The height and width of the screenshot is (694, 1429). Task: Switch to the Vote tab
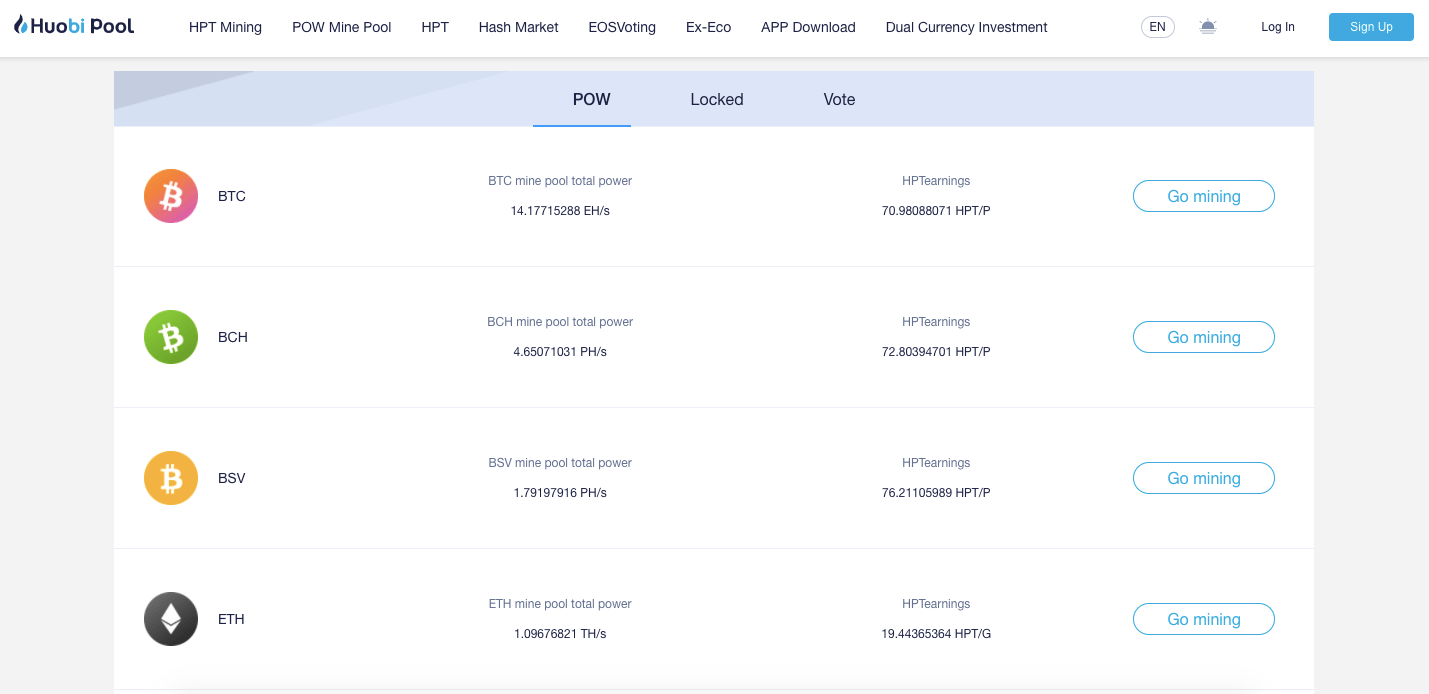tap(839, 99)
